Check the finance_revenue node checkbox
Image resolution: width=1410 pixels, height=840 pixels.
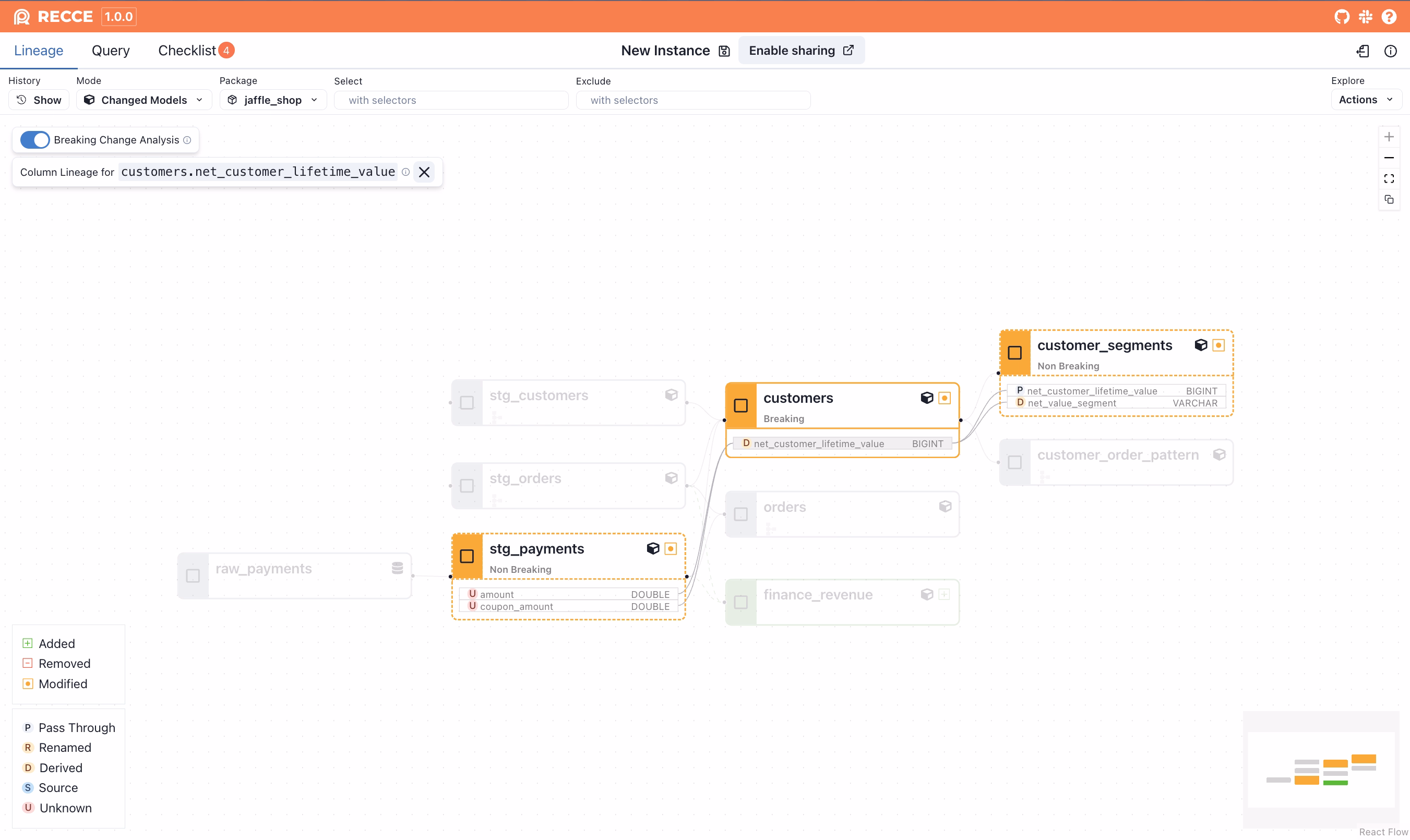pos(740,602)
